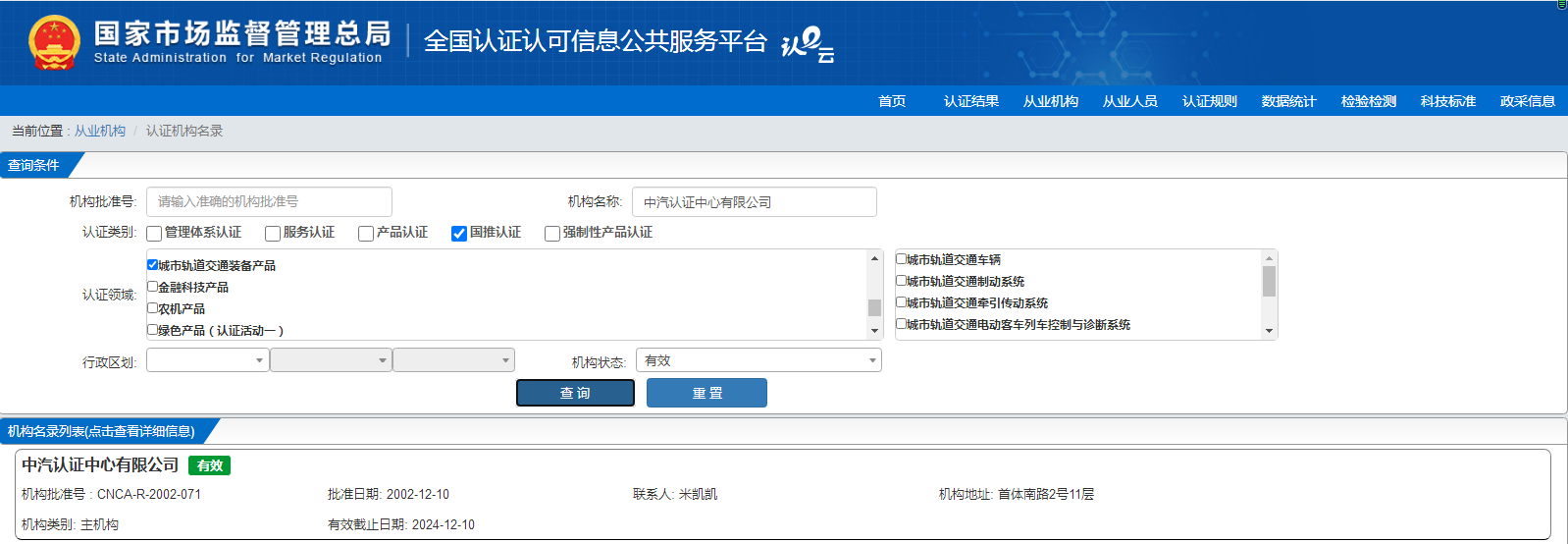Click the 认e云 logo icon
1568x544 pixels.
[x=808, y=44]
